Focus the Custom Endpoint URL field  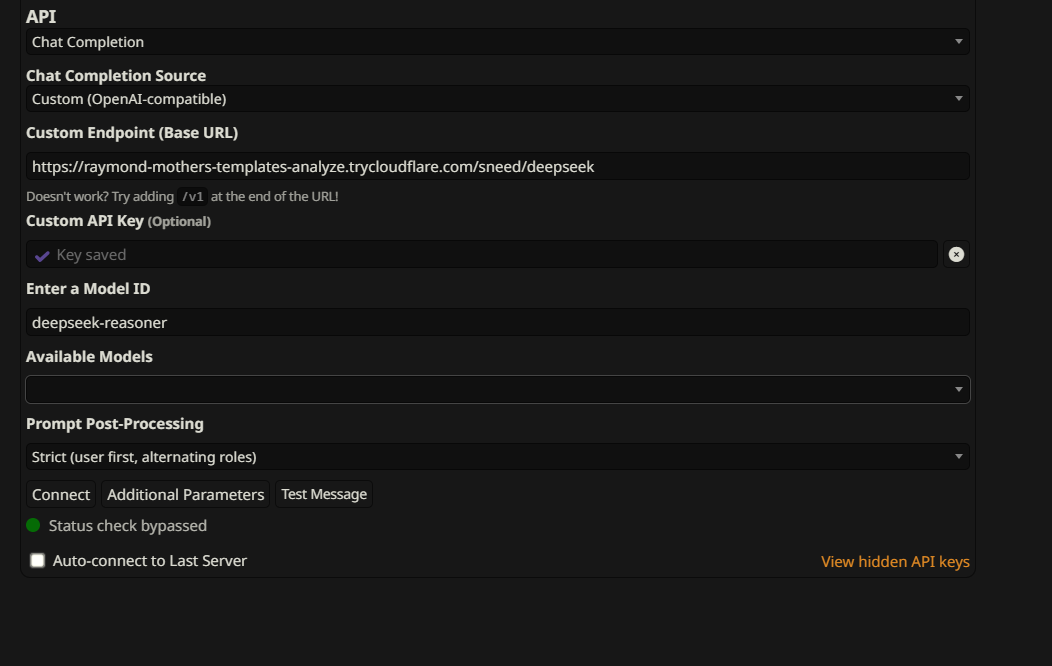[x=498, y=166]
